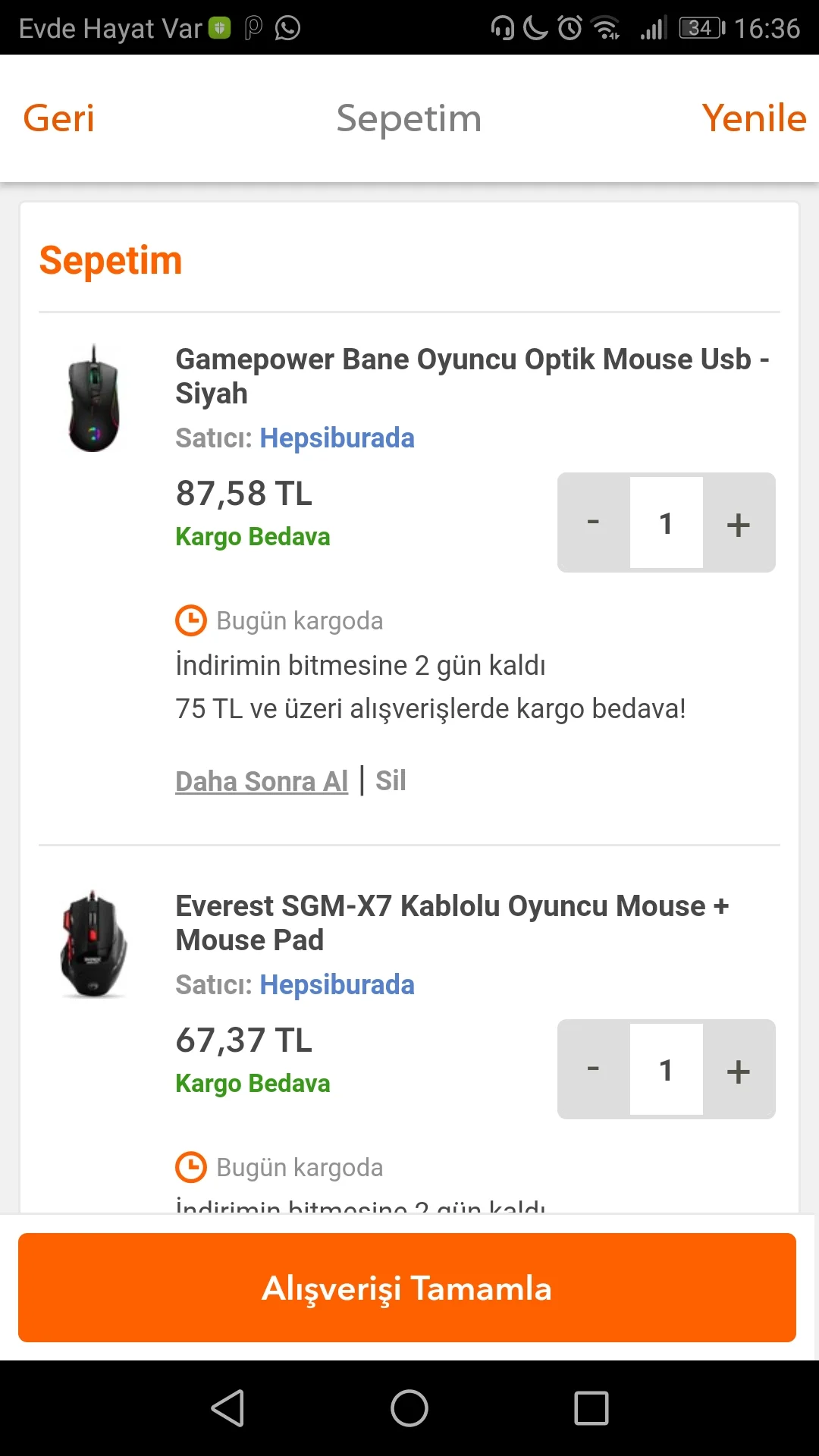Tap Gamepower Bane mouse quantity field
Image resolution: width=819 pixels, height=1456 pixels.
666,523
